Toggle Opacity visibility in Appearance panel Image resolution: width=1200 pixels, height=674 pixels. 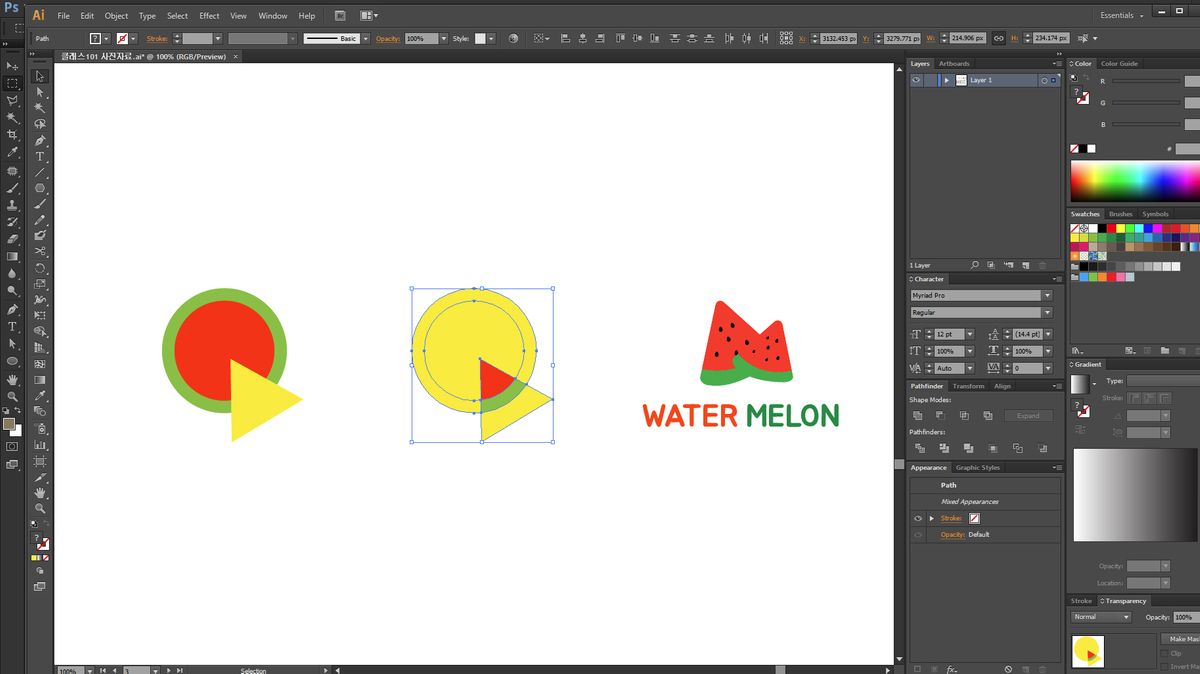(x=917, y=534)
